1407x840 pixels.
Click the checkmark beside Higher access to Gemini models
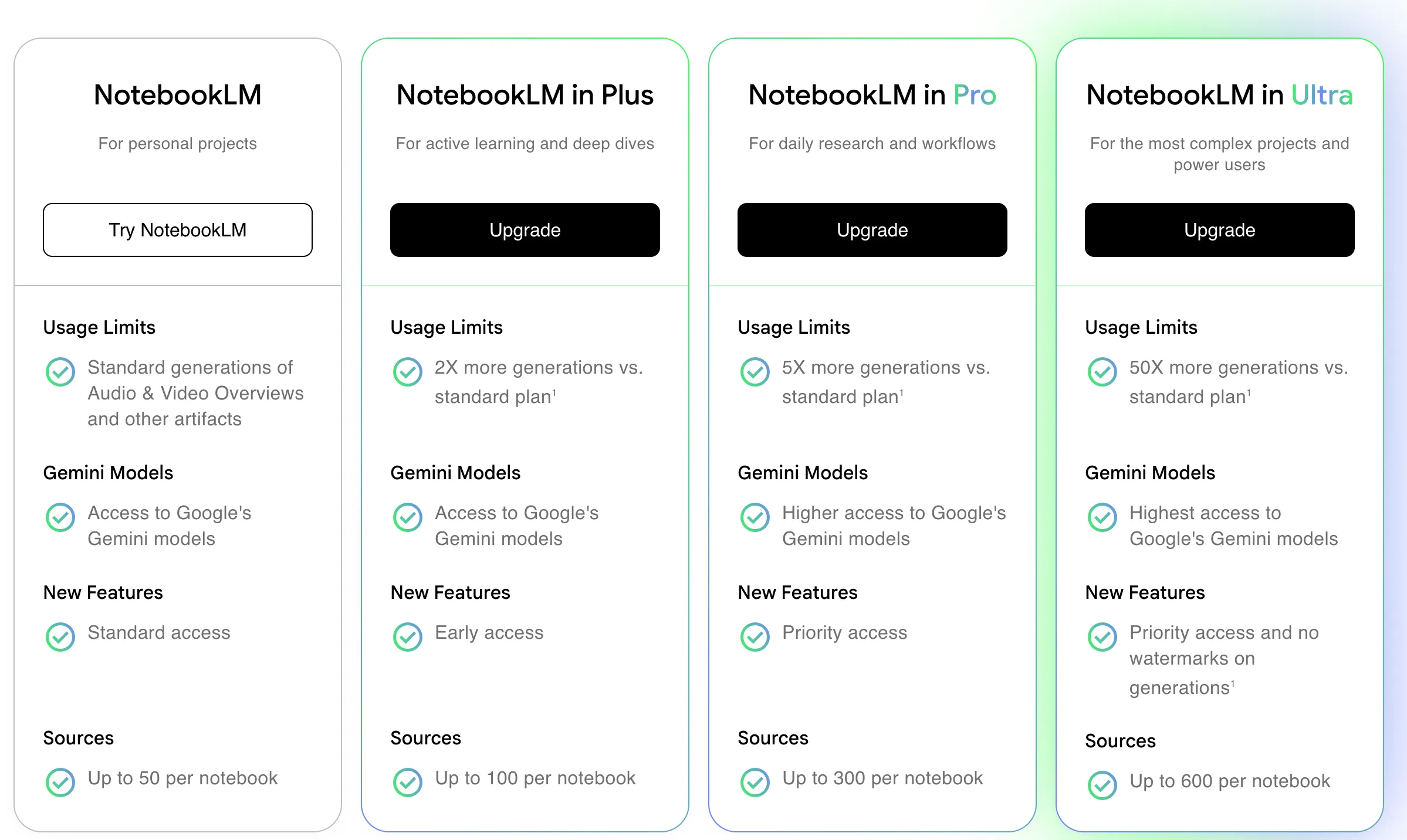click(755, 517)
